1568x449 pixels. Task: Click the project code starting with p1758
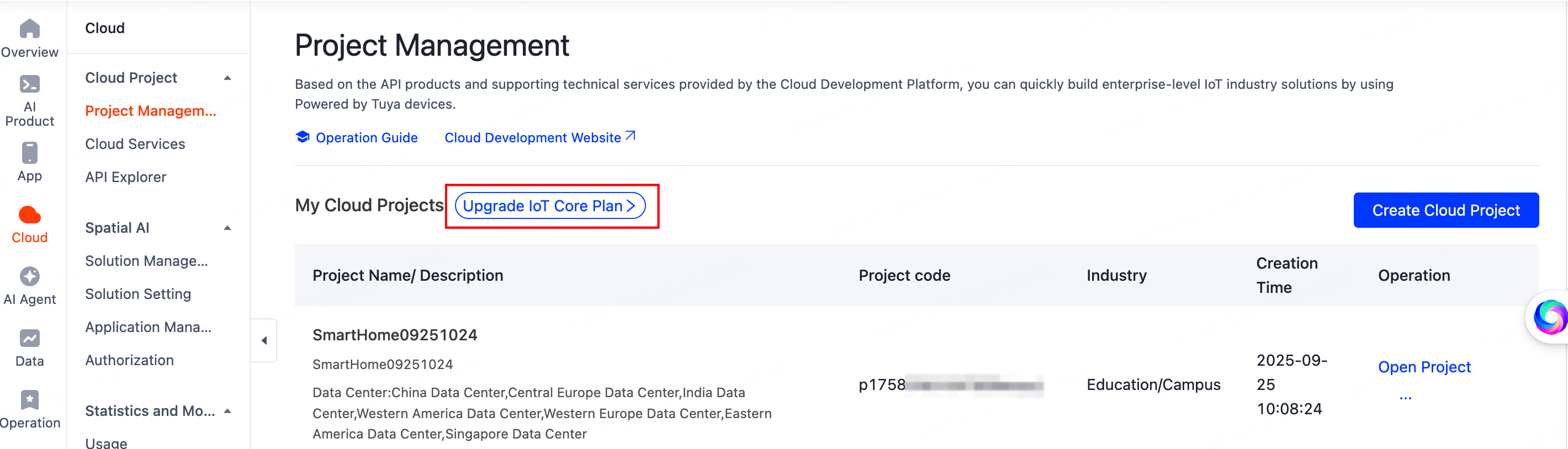tap(951, 385)
